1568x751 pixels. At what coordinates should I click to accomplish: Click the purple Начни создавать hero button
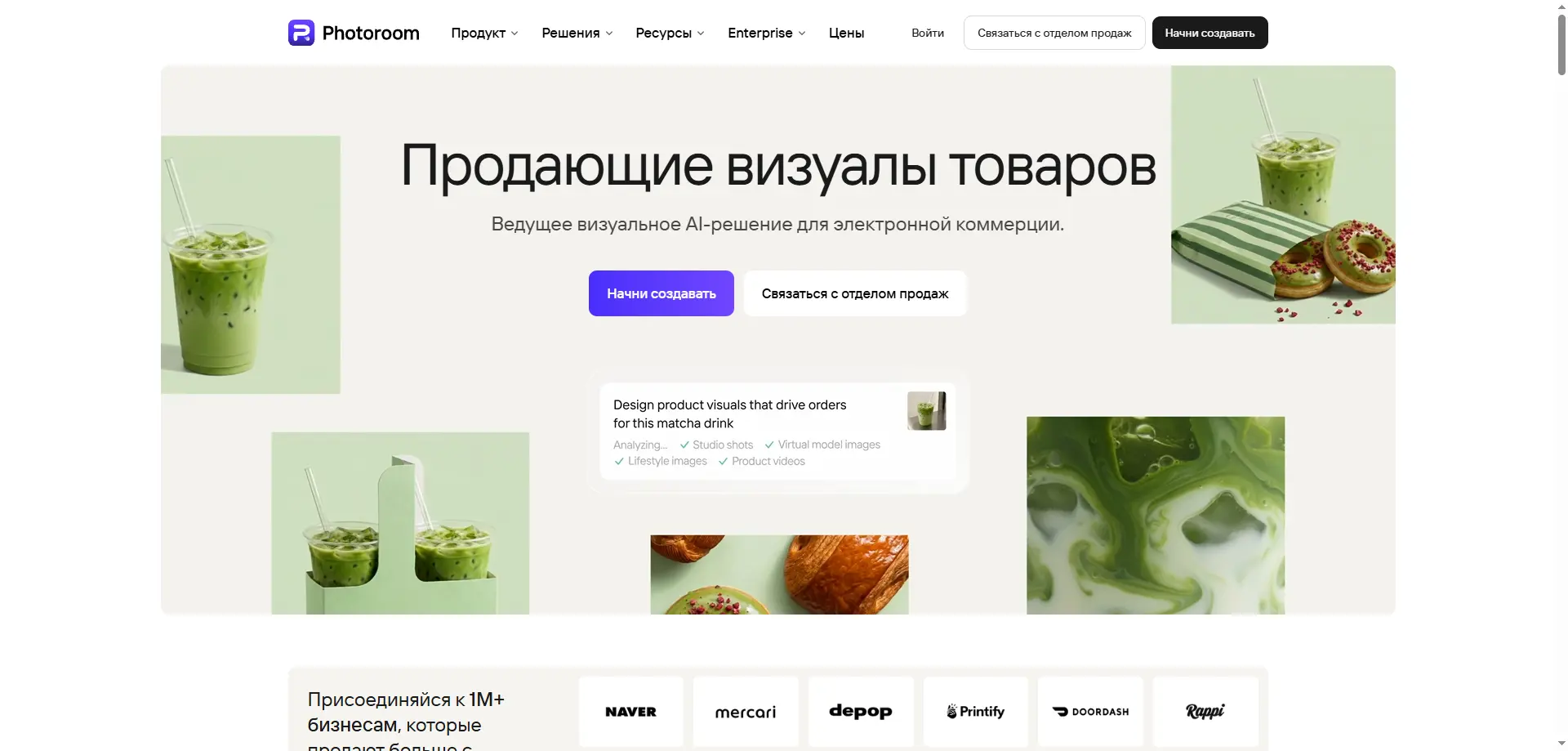pyautogui.click(x=661, y=293)
